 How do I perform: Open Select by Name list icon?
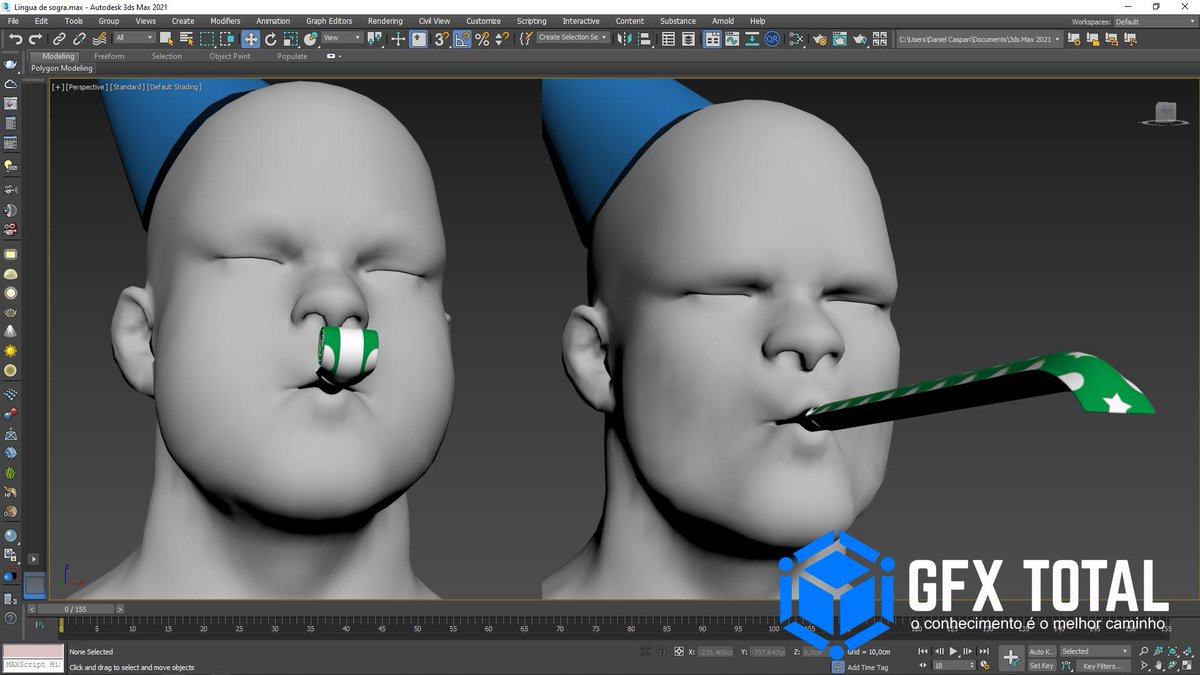(x=186, y=39)
